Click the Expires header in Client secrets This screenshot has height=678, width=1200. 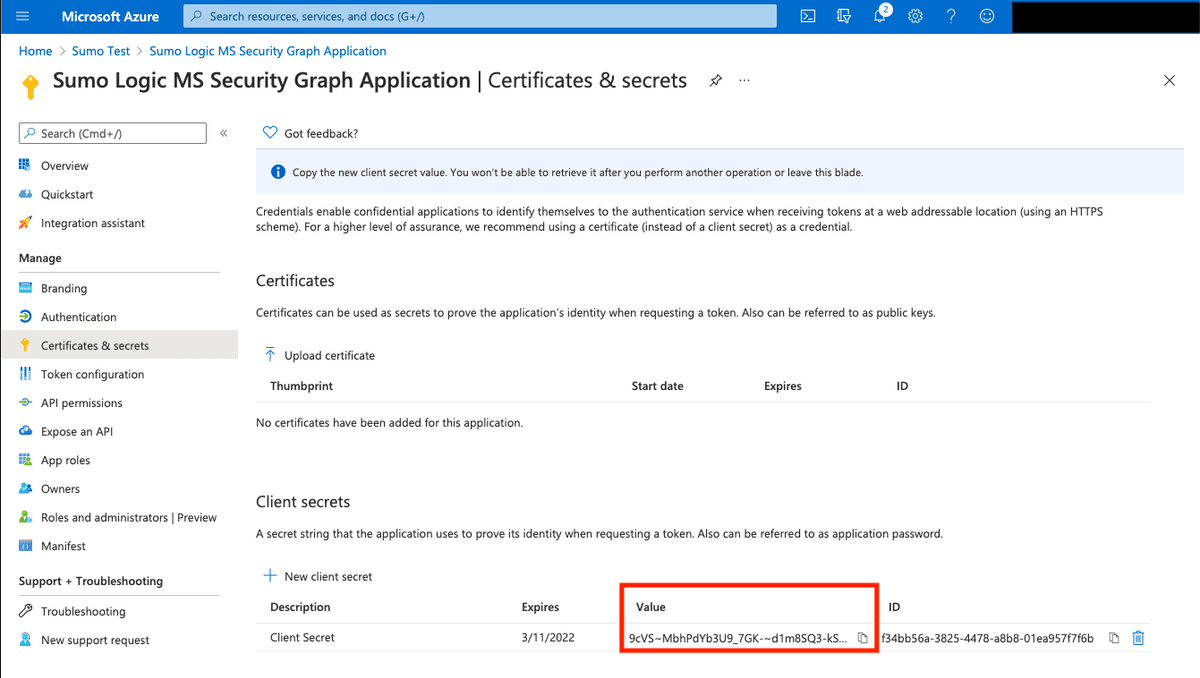click(540, 607)
